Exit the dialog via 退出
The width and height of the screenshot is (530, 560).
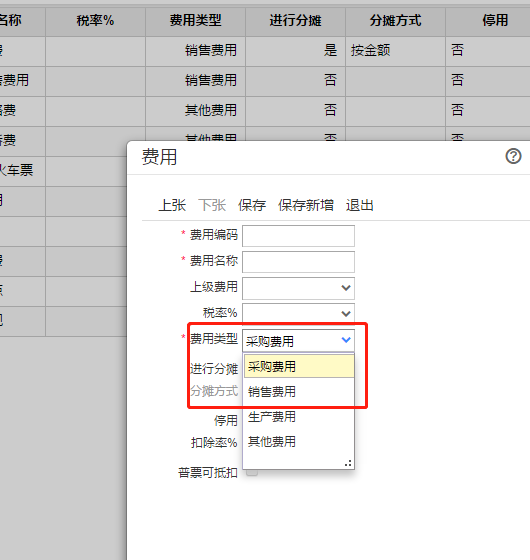[x=360, y=205]
